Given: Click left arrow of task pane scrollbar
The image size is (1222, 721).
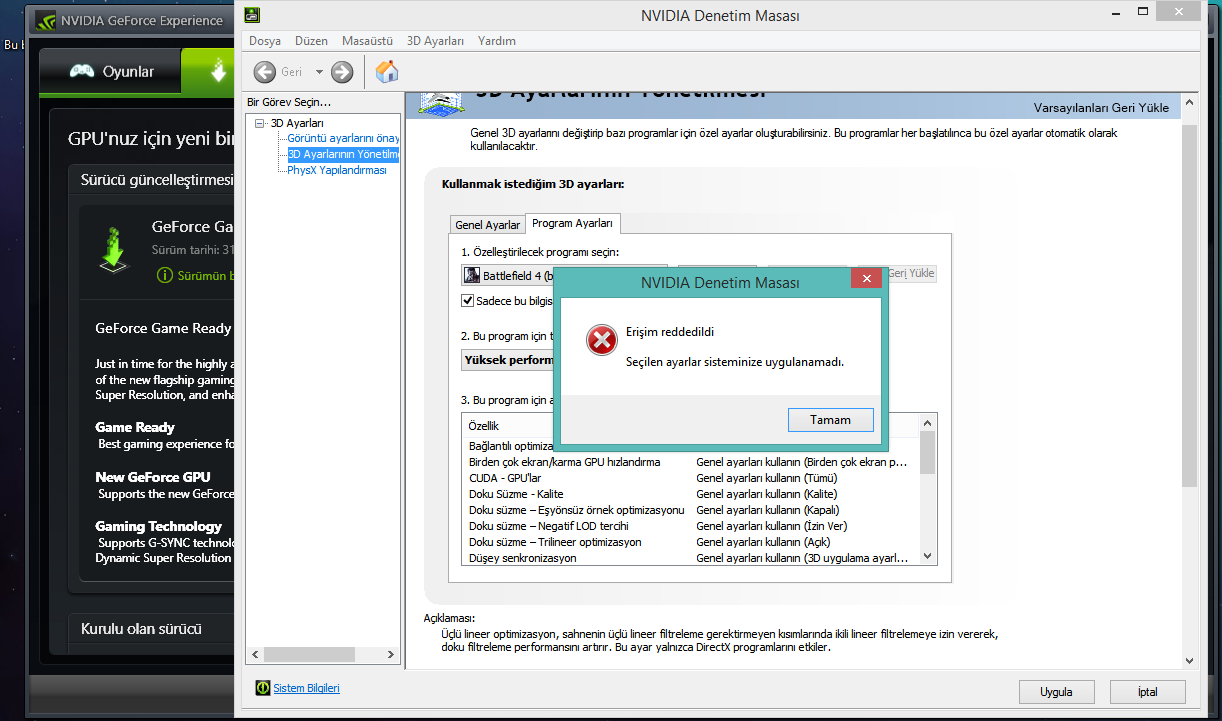Looking at the screenshot, I should pos(254,655).
